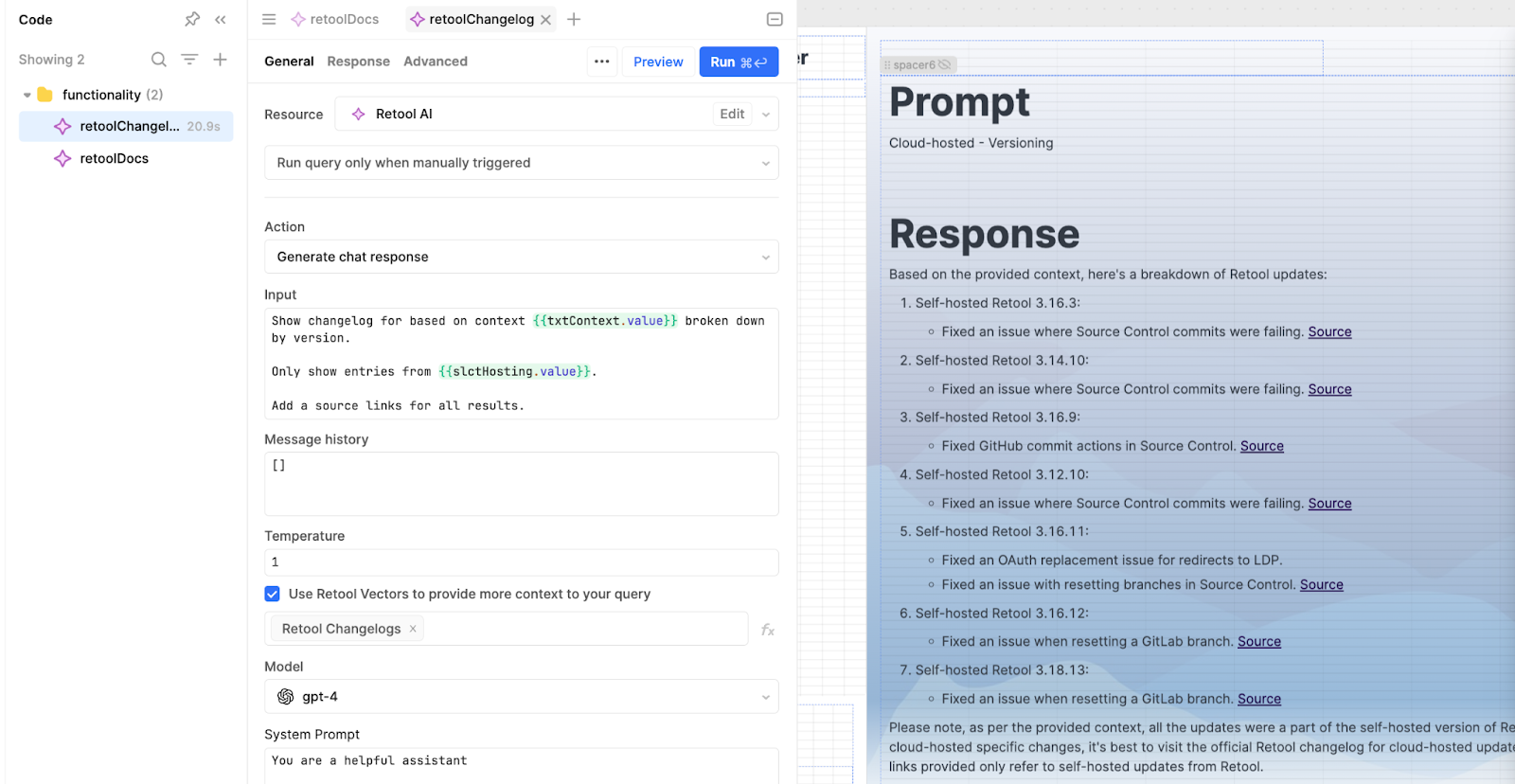
Task: Click into the Input prompt text area
Action: coord(522,364)
